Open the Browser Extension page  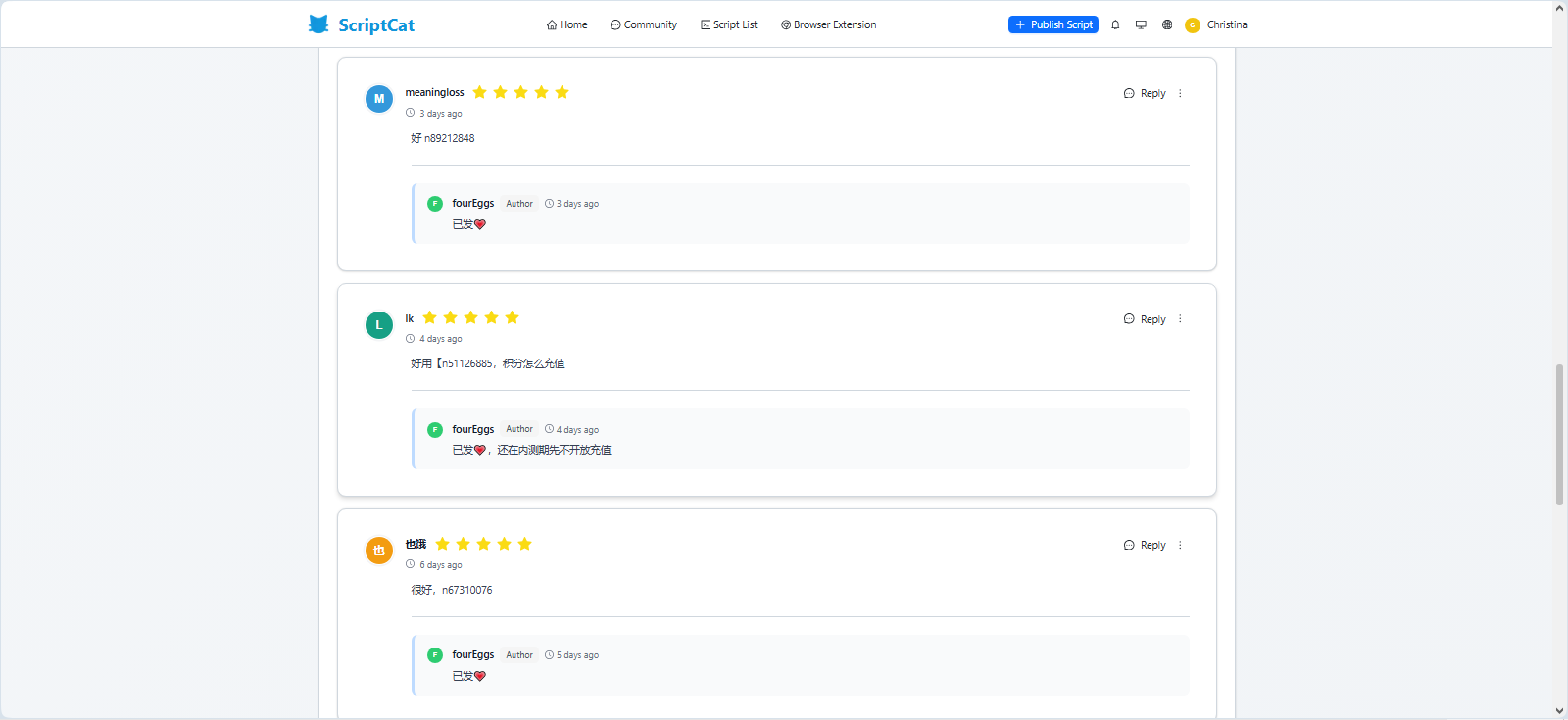829,24
